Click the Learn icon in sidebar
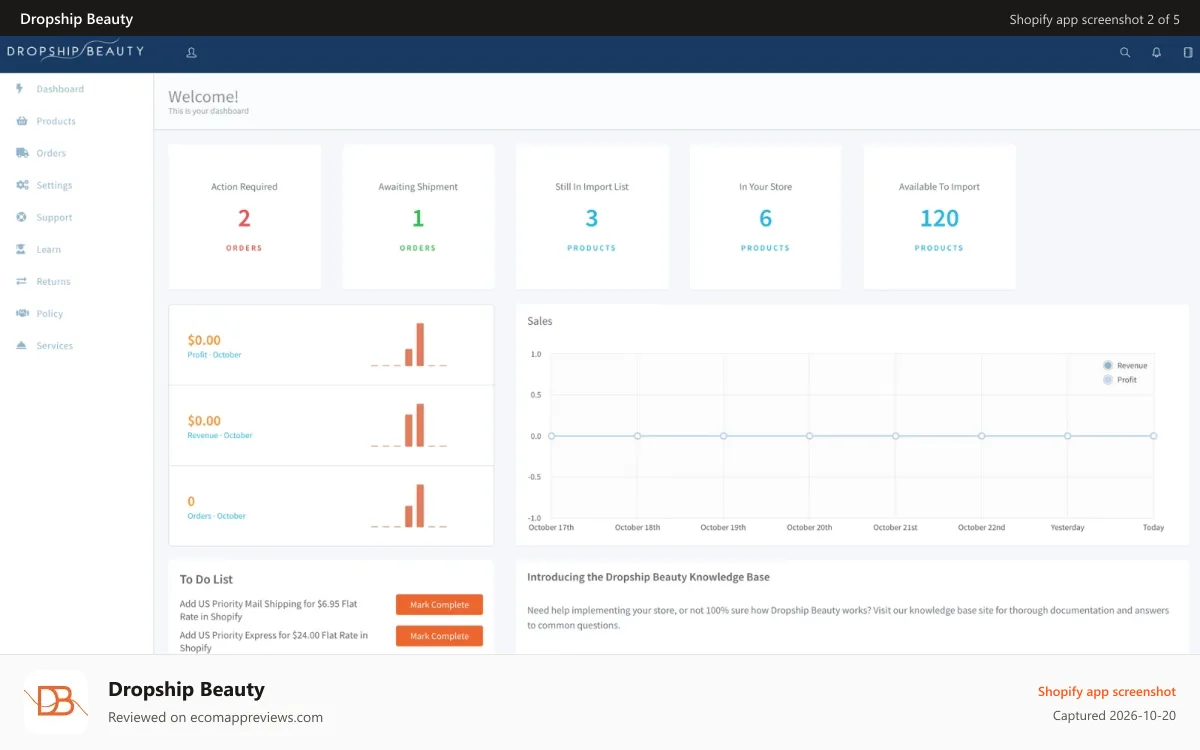1200x750 pixels. [x=21, y=248]
